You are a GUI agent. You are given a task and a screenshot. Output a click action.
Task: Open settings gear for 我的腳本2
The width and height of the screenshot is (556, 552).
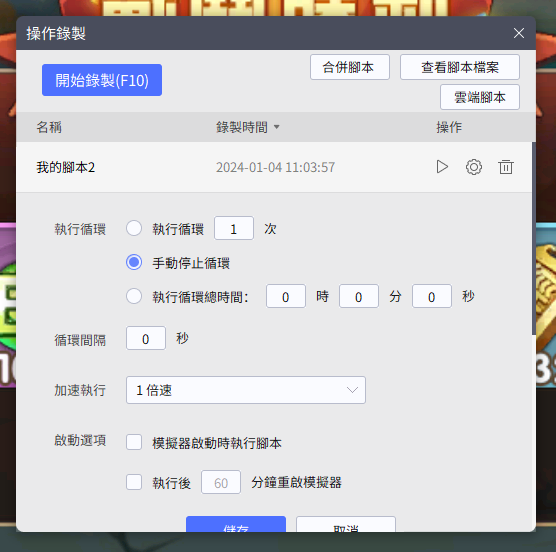[x=474, y=167]
